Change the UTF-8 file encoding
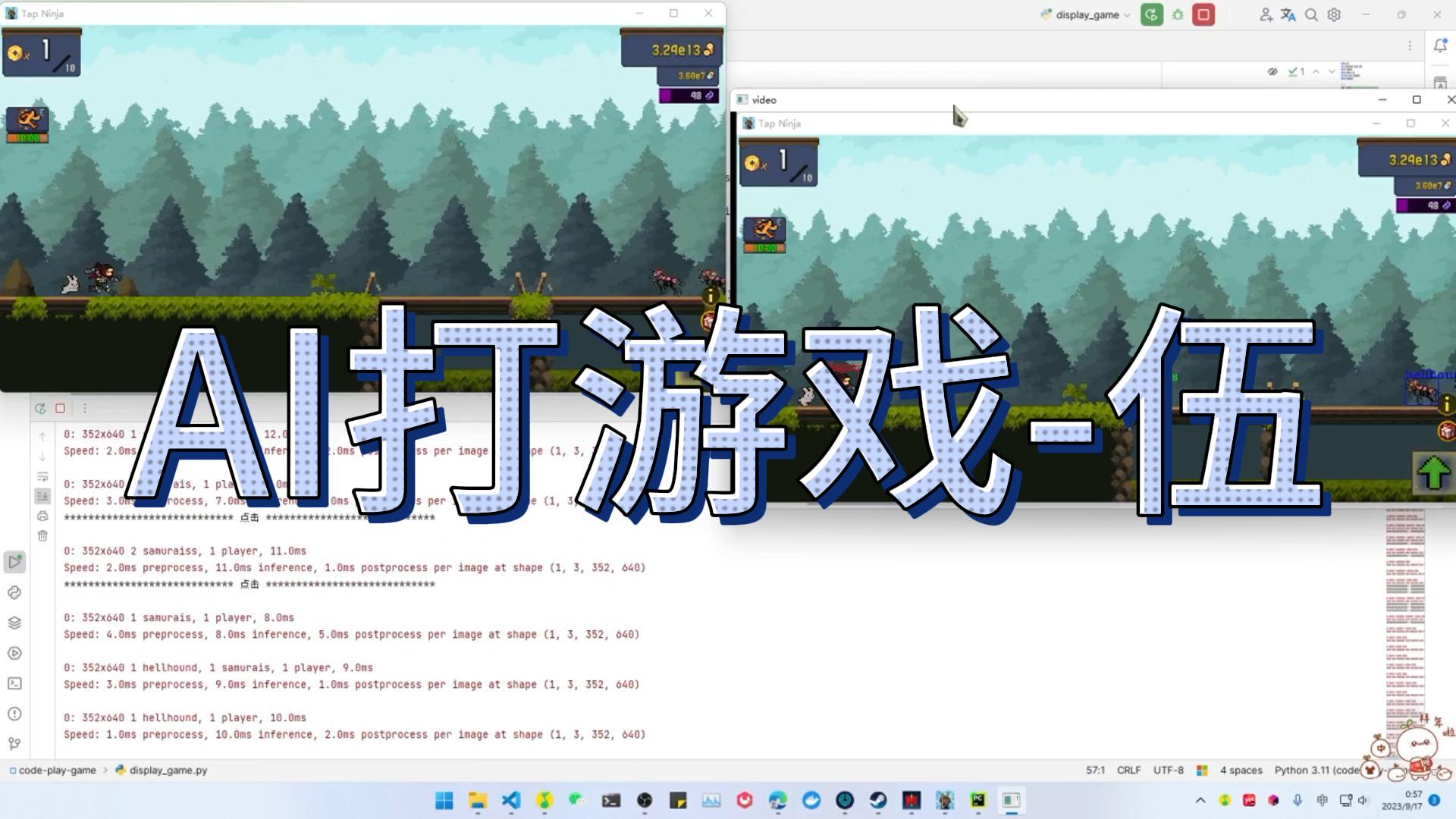 click(1168, 770)
